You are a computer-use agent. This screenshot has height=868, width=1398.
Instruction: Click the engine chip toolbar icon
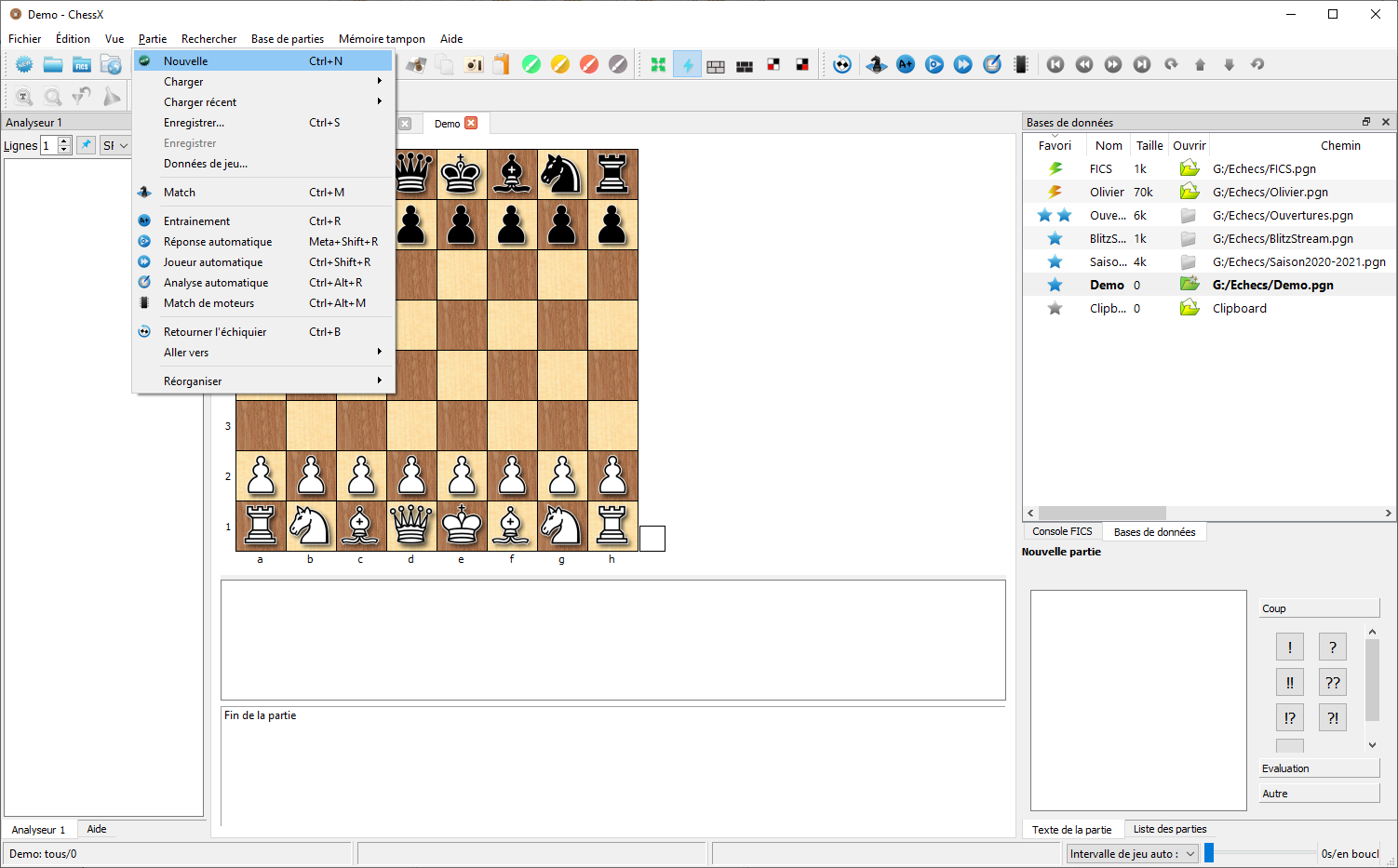pos(1021,64)
